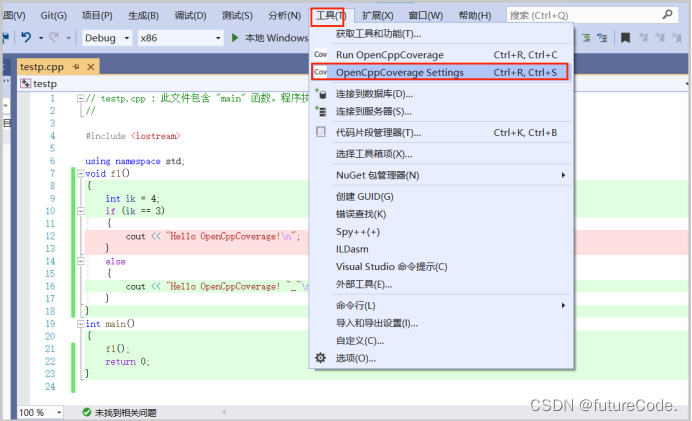
Task: Click the Cov icon beside Run OpenCppCoverage
Action: [x=320, y=55]
